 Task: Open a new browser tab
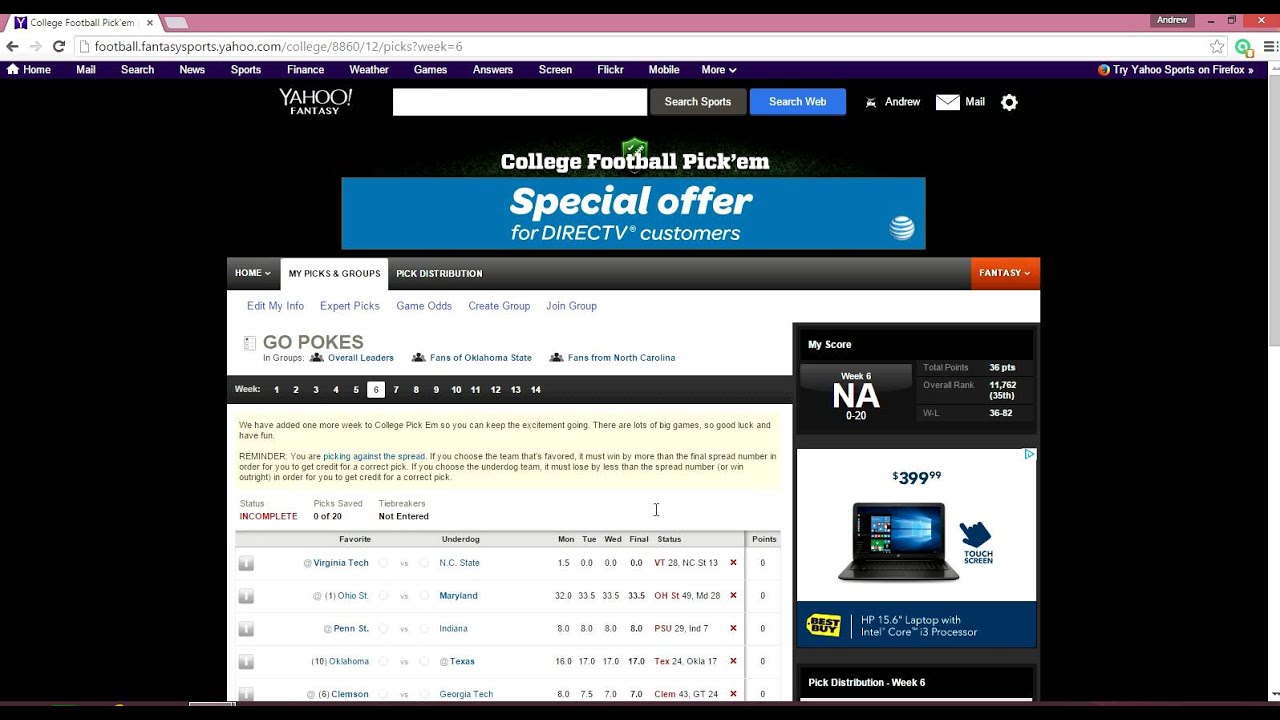[176, 22]
